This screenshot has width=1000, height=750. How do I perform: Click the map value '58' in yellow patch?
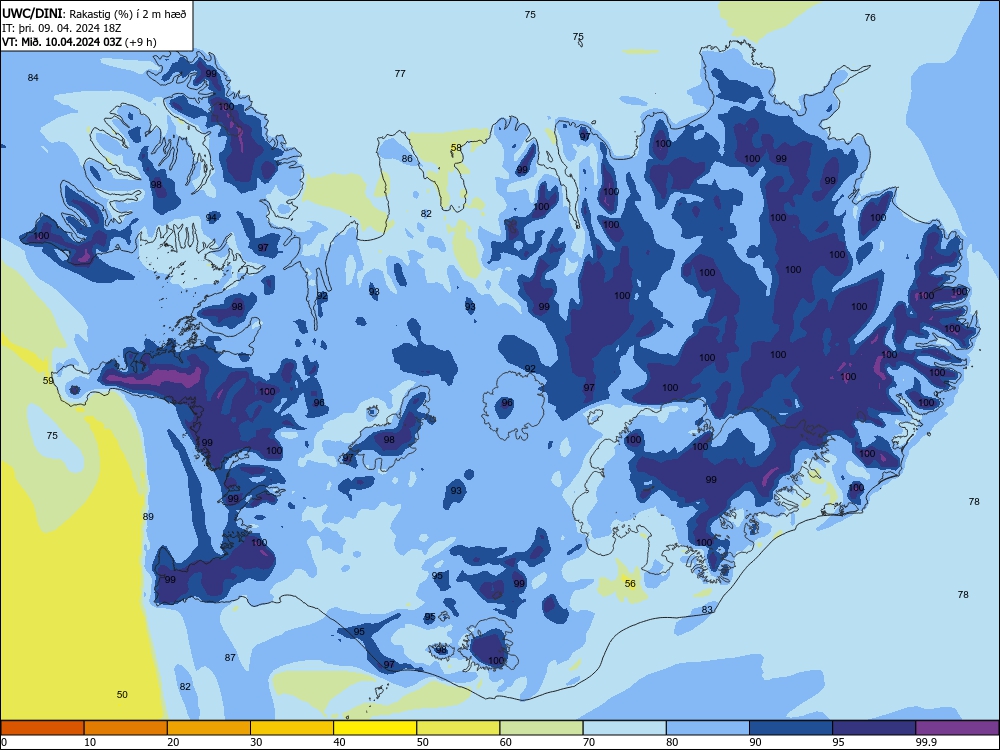pos(456,147)
